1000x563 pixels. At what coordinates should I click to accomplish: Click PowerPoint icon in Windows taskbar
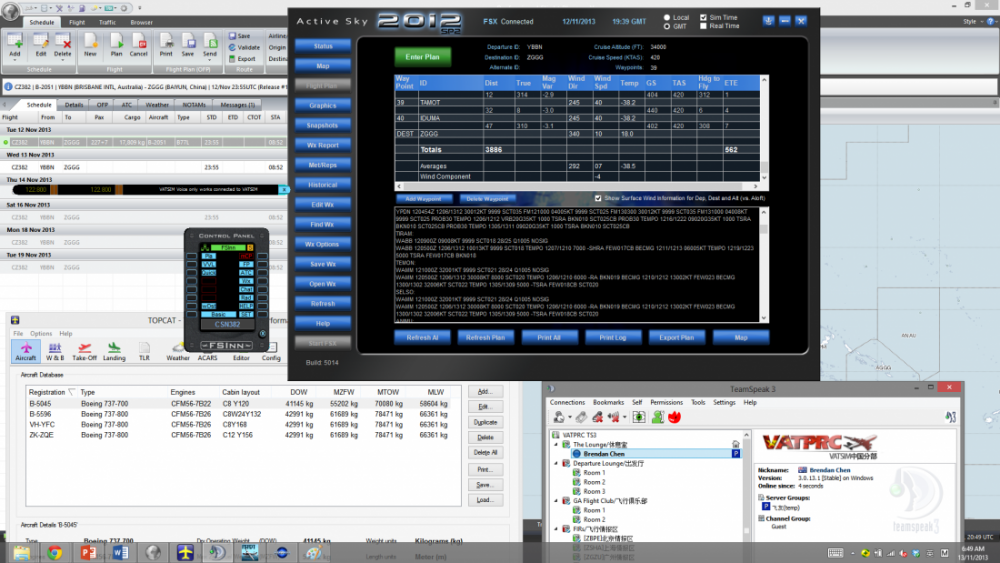tap(89, 552)
